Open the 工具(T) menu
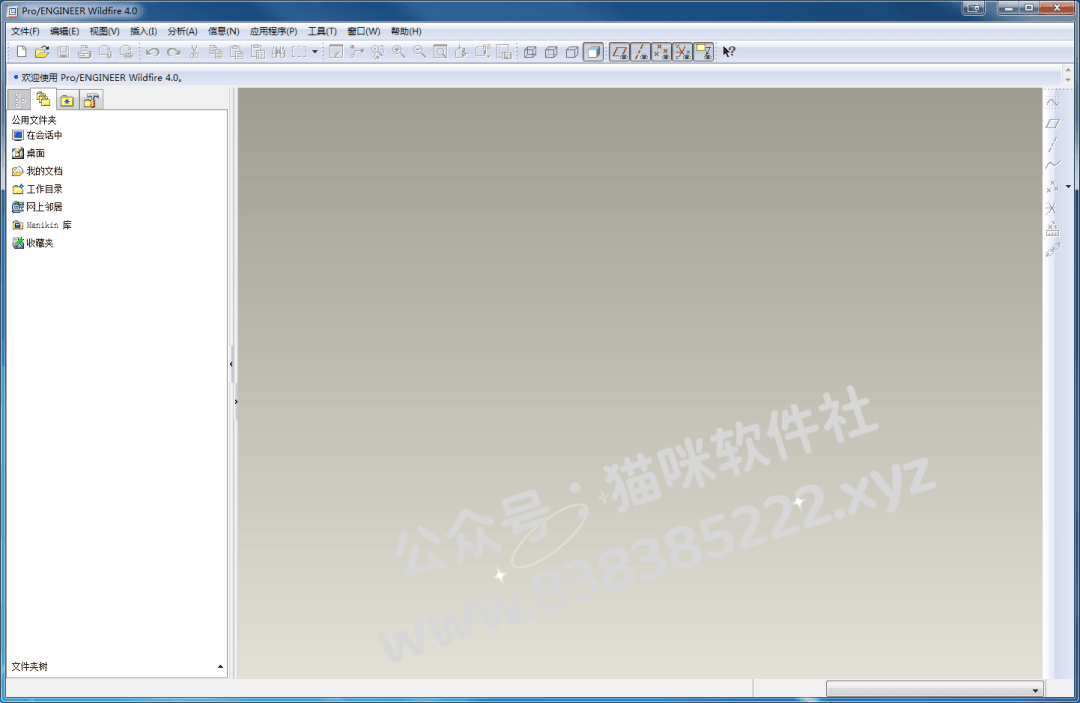The image size is (1080, 703). [322, 31]
